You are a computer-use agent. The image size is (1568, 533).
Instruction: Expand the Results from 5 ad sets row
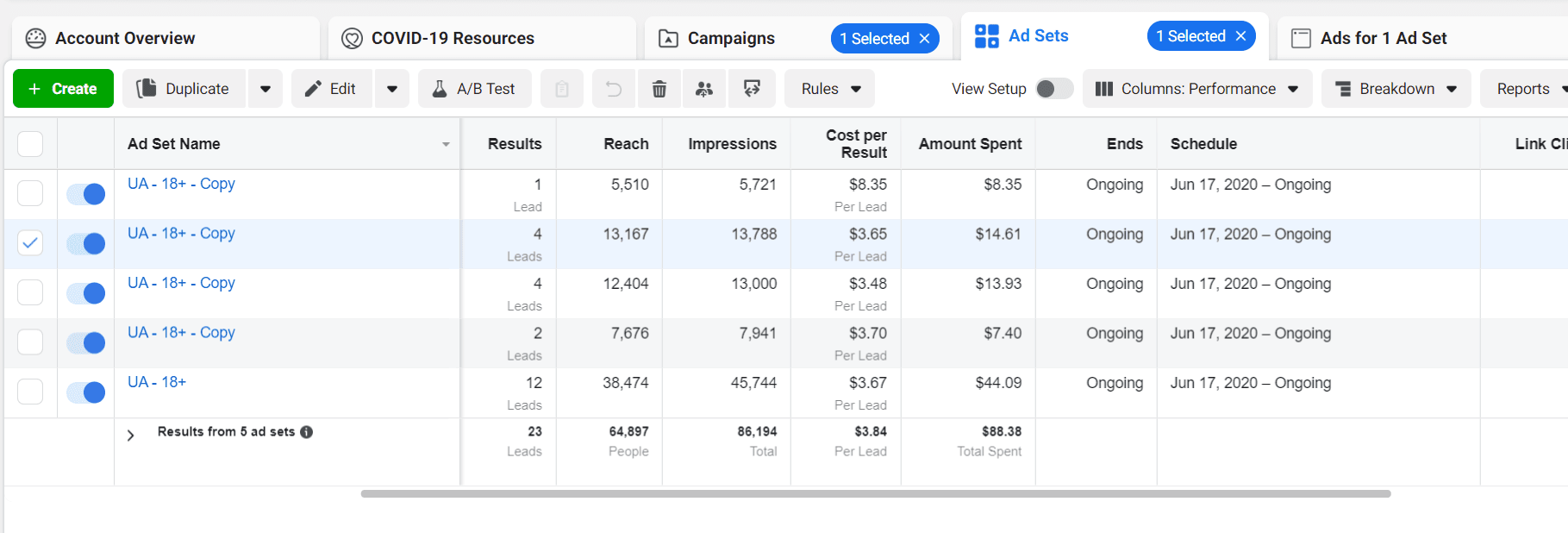point(131,436)
